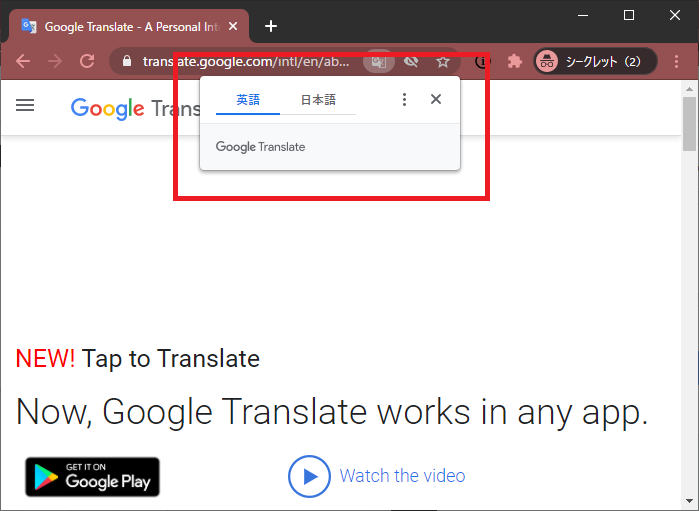Close the translate popup
This screenshot has height=511, width=699.
[x=436, y=99]
